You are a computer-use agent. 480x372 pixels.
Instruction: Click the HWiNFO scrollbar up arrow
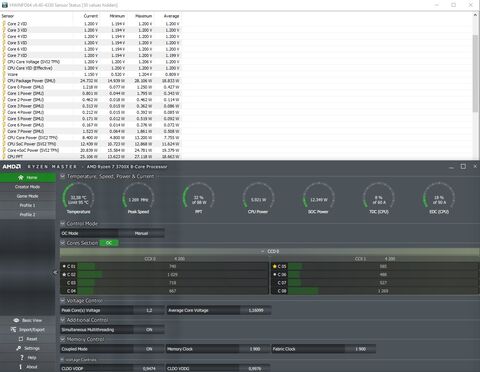[x=475, y=15]
